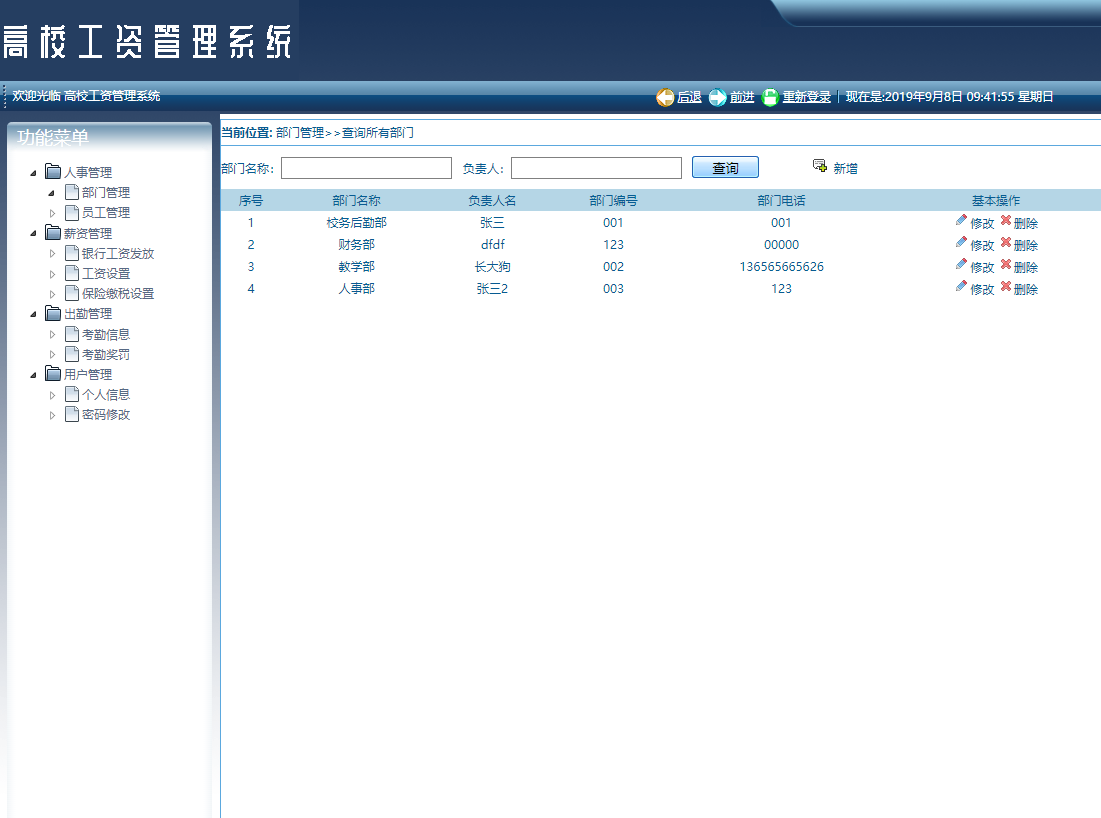Select the cell reading 长大狗
This screenshot has height=818, width=1101.
pyautogui.click(x=492, y=267)
